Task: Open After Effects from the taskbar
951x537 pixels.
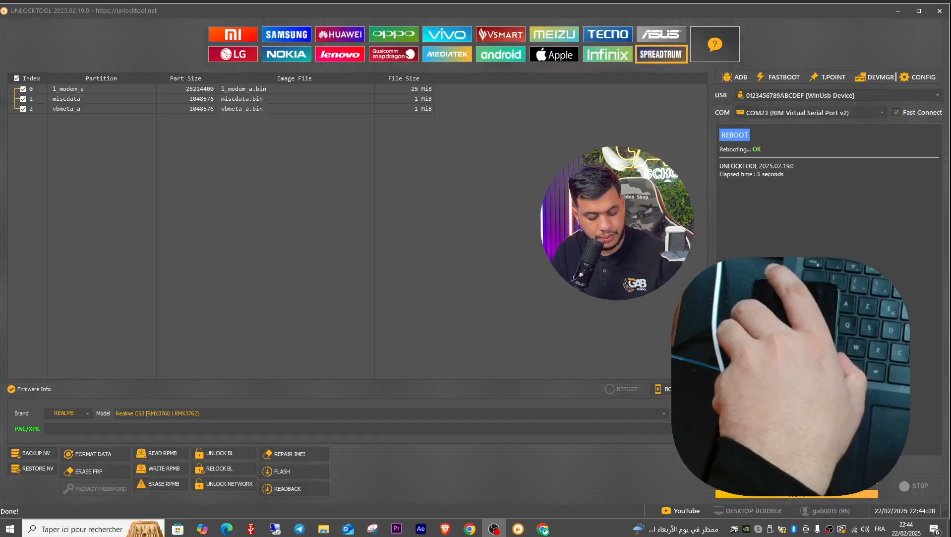Action: click(420, 529)
